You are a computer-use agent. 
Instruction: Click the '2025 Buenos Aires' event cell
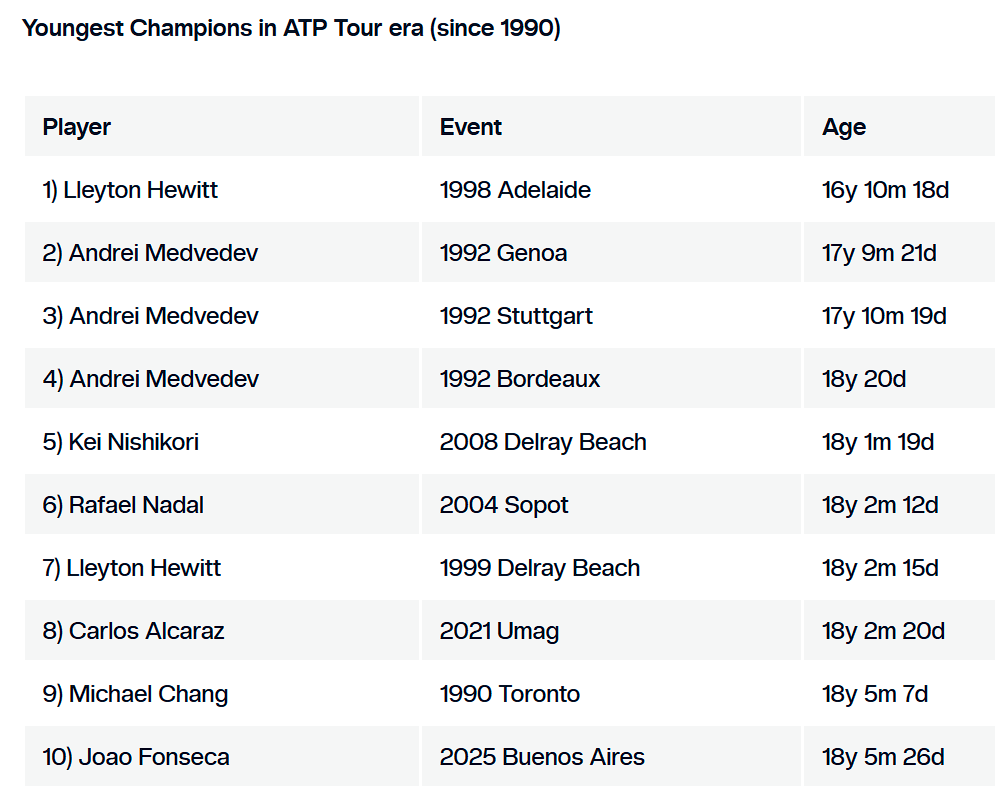(542, 757)
